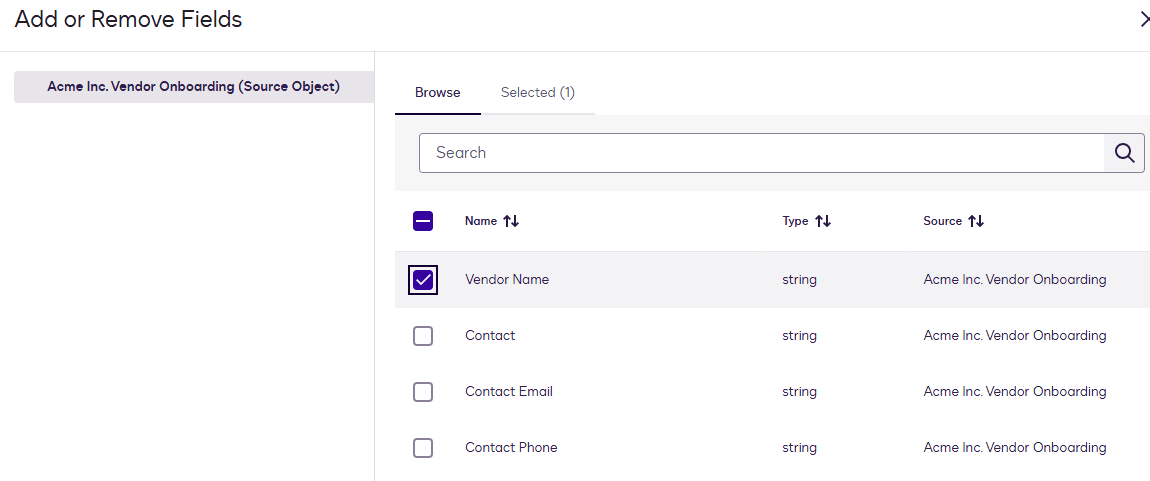
Task: Check the Contact field checkbox
Action: click(x=423, y=336)
